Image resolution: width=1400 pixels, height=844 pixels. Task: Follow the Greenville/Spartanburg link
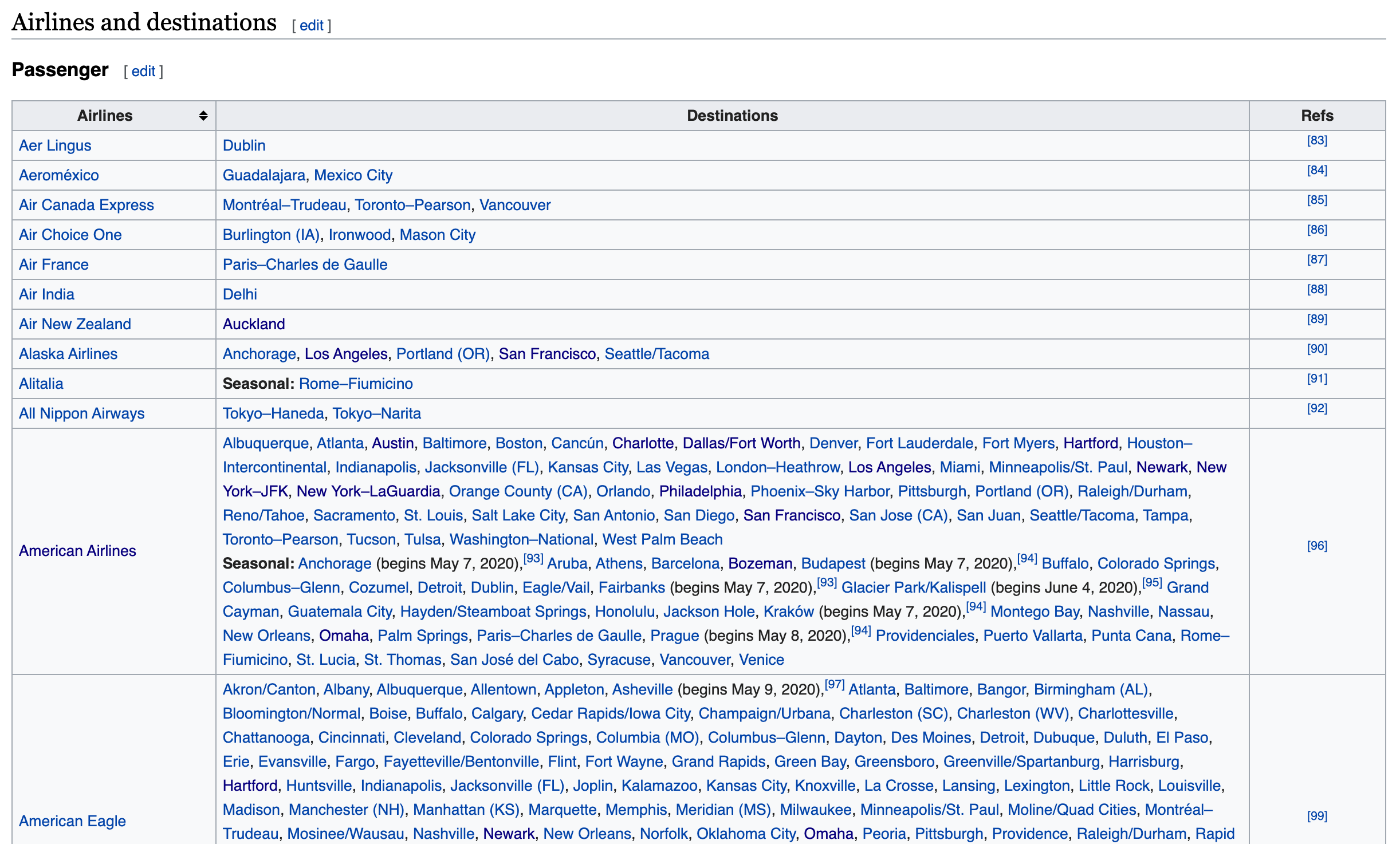coord(1022,762)
